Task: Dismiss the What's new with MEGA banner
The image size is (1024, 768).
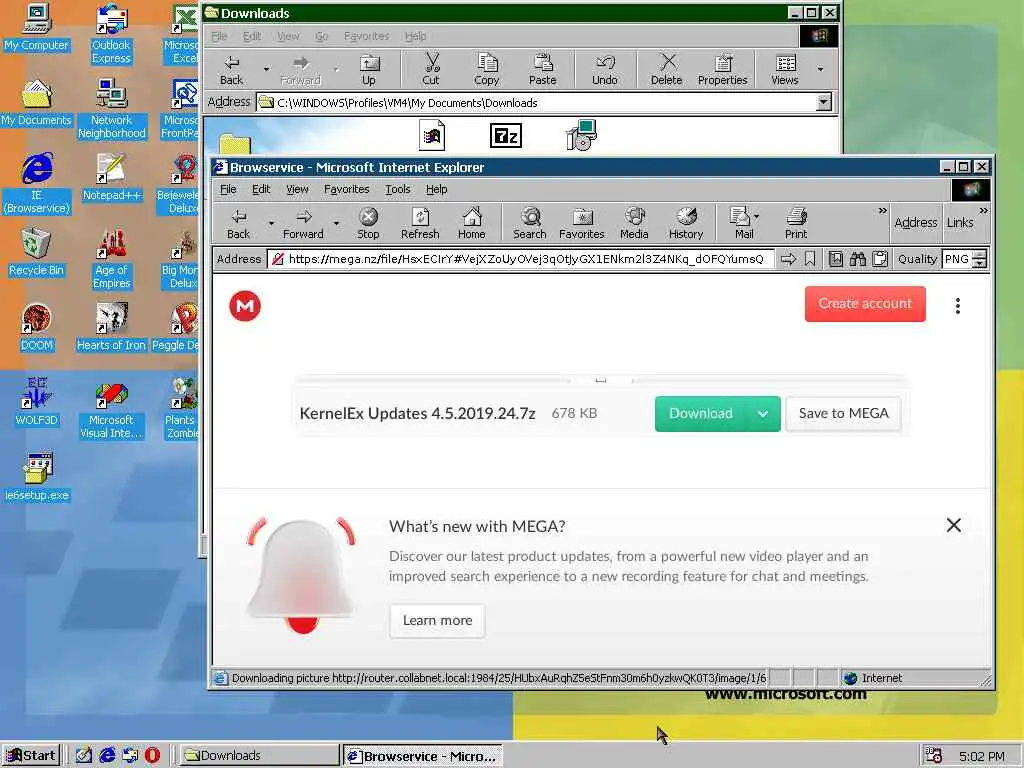Action: (953, 525)
